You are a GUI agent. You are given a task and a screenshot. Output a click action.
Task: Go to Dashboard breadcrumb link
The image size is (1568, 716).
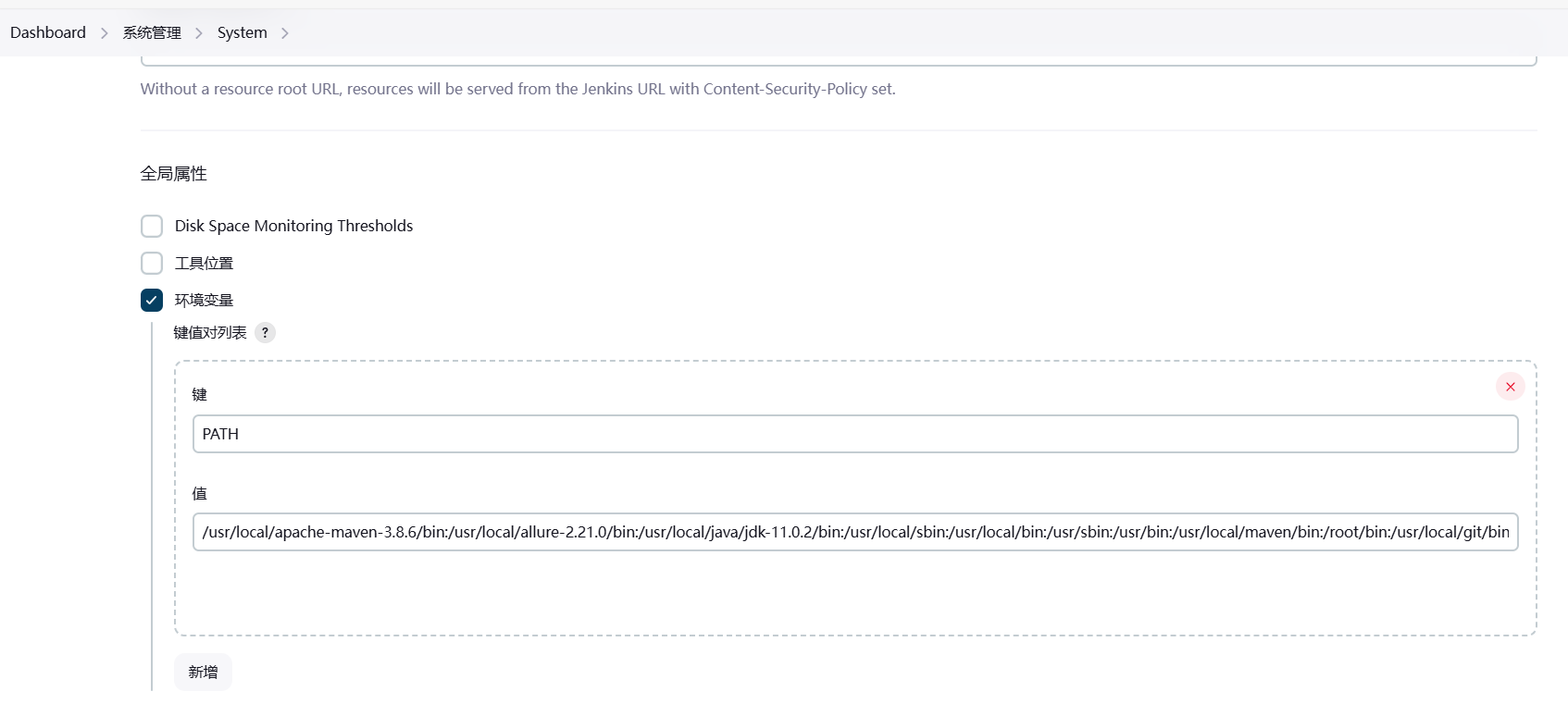(x=48, y=32)
